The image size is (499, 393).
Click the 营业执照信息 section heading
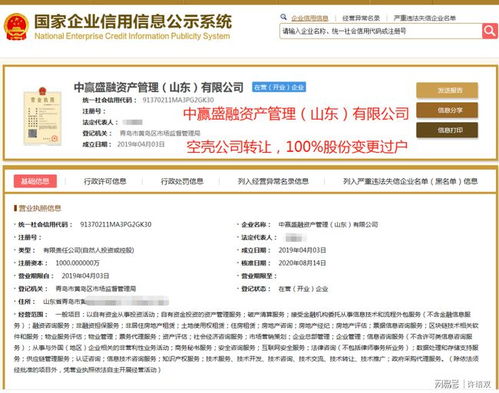40,208
